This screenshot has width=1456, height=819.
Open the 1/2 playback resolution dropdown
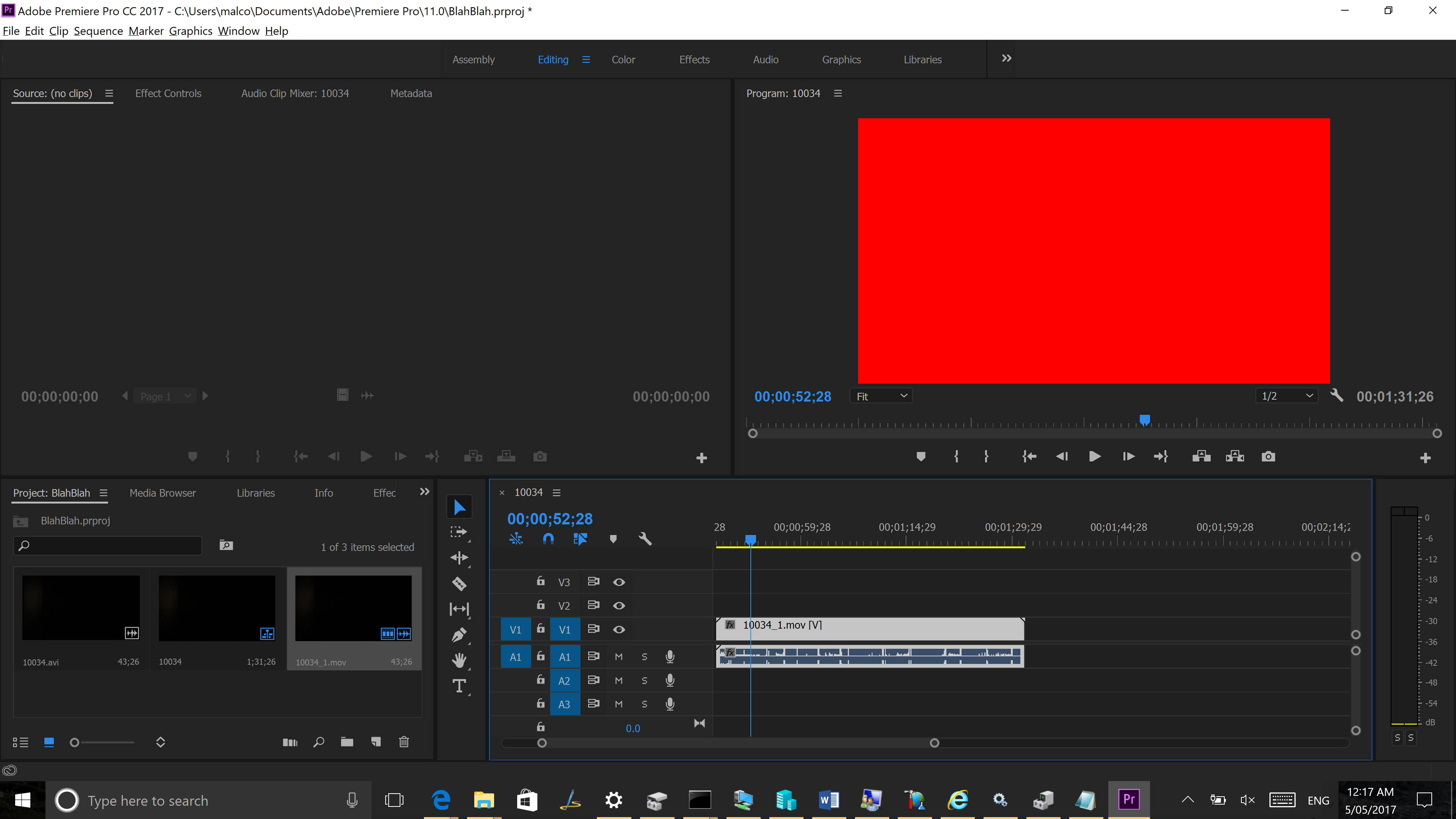1287,395
